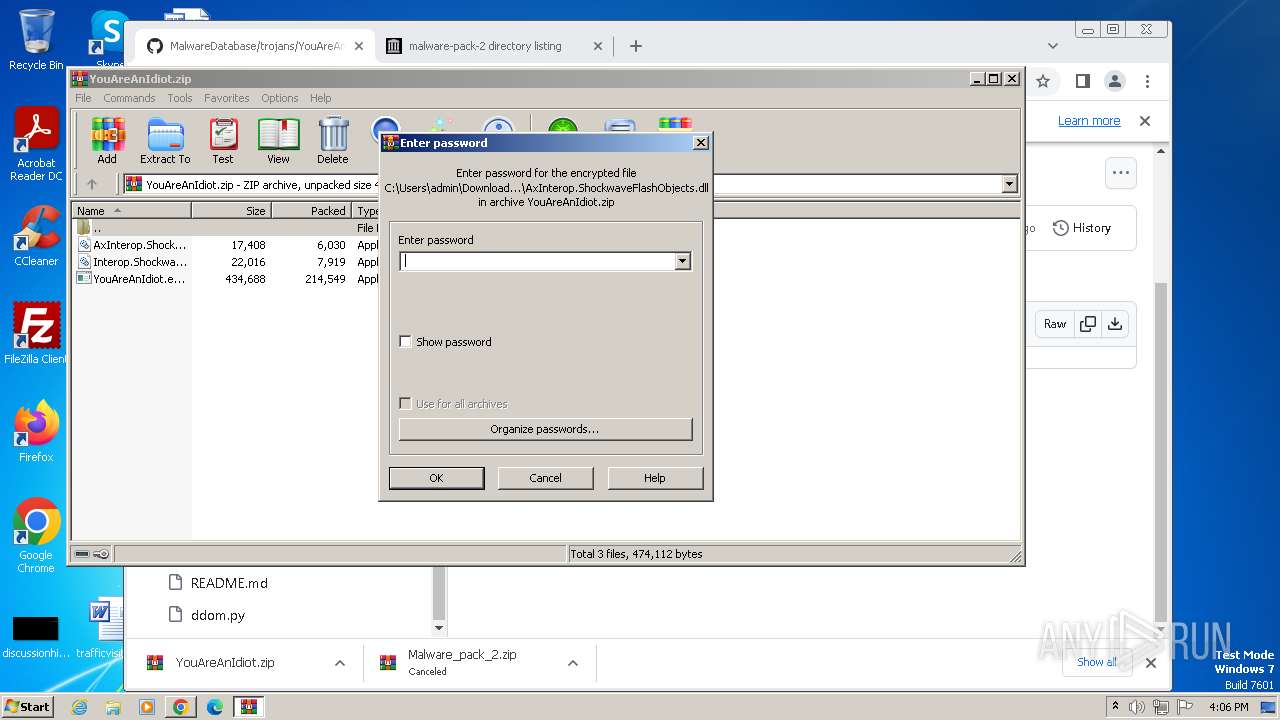Download raw file icon on GitHub
Viewport: 1280px width, 720px height.
coord(1115,324)
